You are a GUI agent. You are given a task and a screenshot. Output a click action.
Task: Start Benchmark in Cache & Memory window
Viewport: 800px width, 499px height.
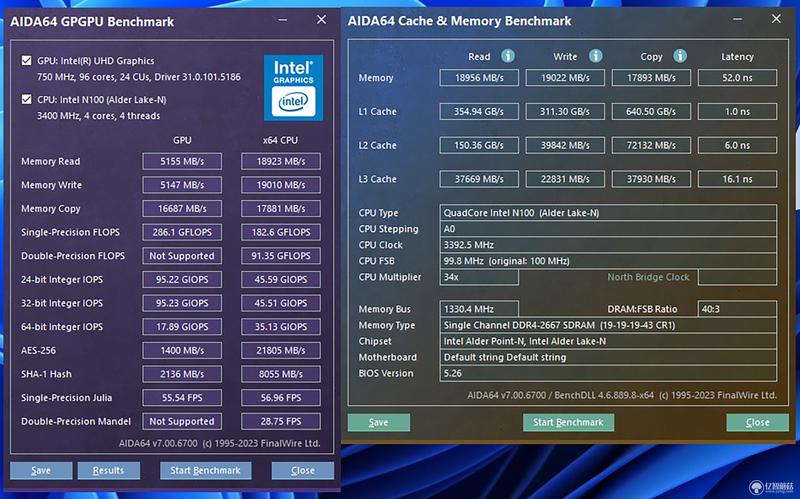click(x=568, y=422)
